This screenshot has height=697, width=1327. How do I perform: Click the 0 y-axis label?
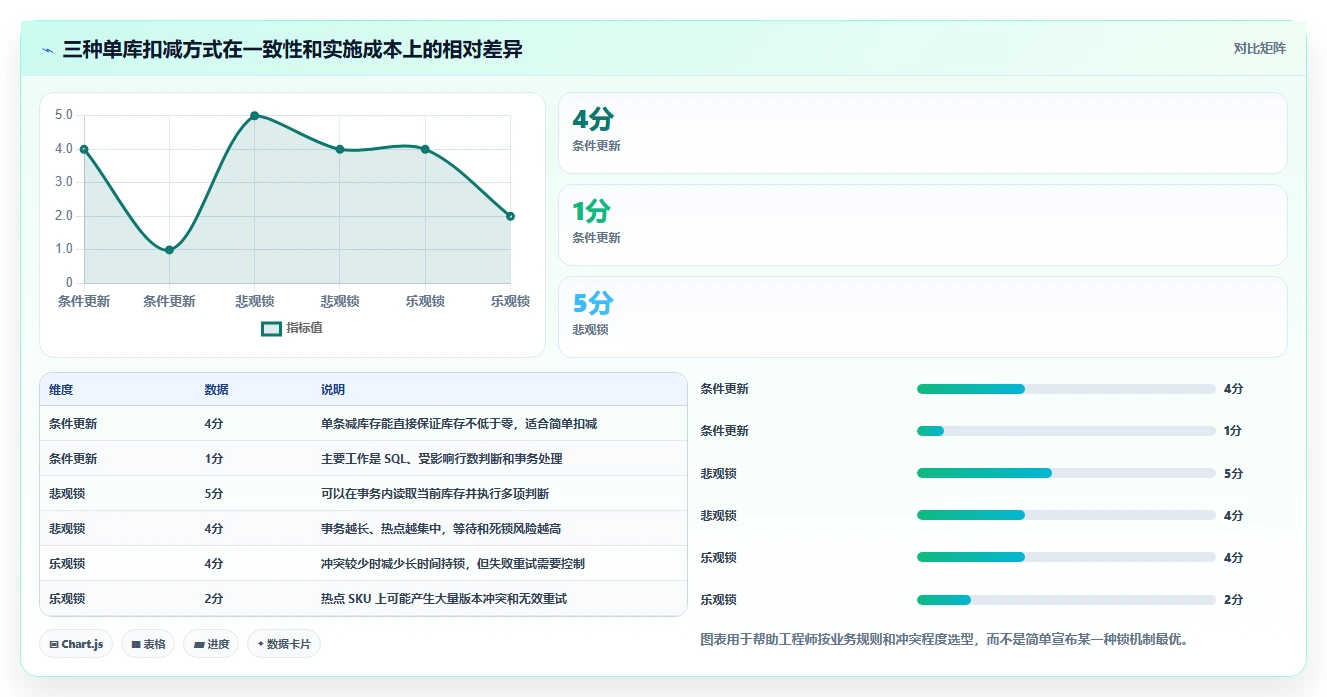(x=69, y=283)
